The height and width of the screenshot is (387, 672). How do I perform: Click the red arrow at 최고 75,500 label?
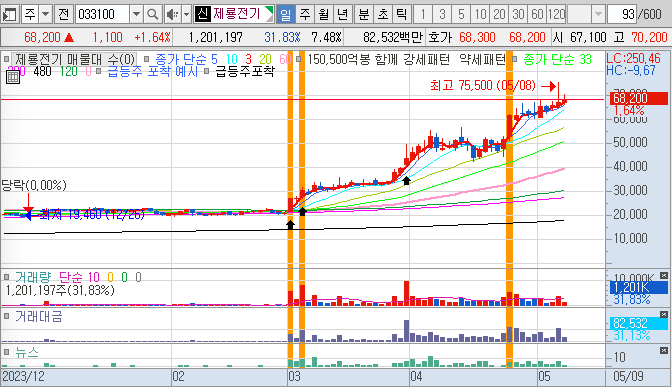pyautogui.click(x=549, y=87)
